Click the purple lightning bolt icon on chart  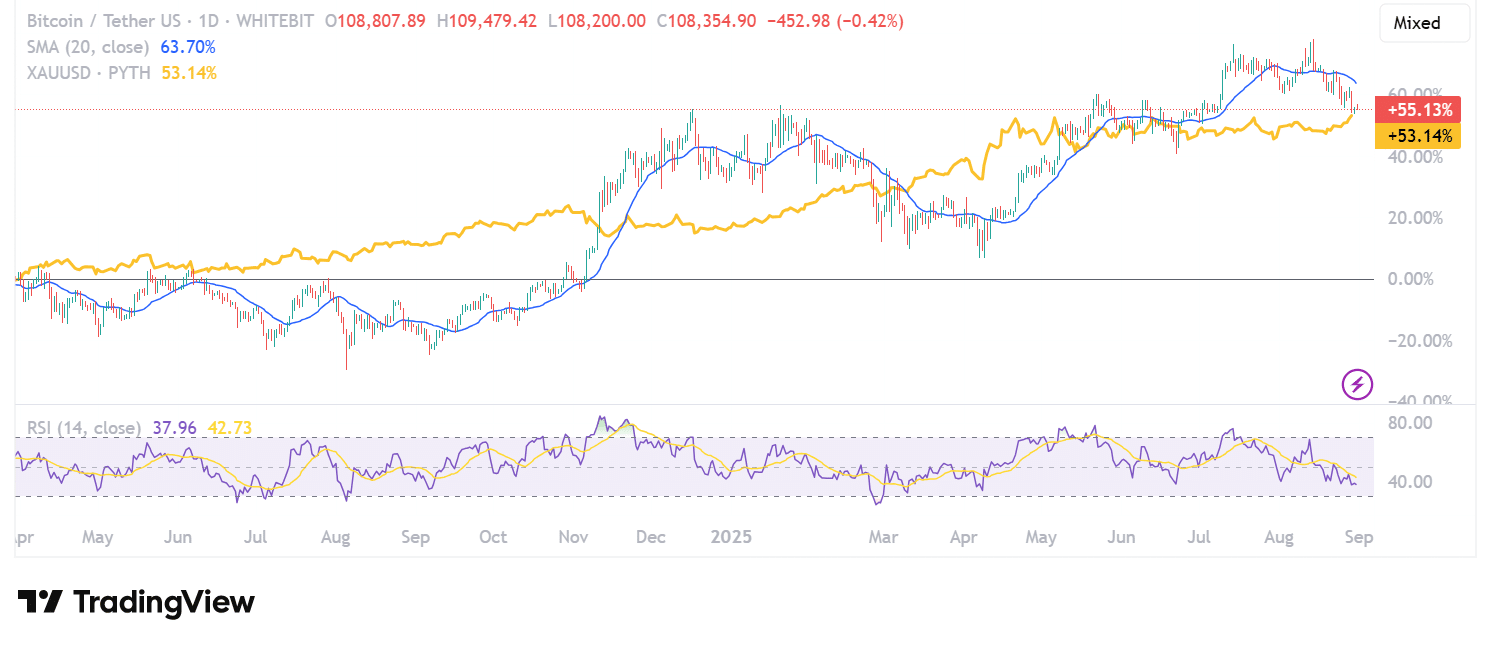click(x=1357, y=385)
